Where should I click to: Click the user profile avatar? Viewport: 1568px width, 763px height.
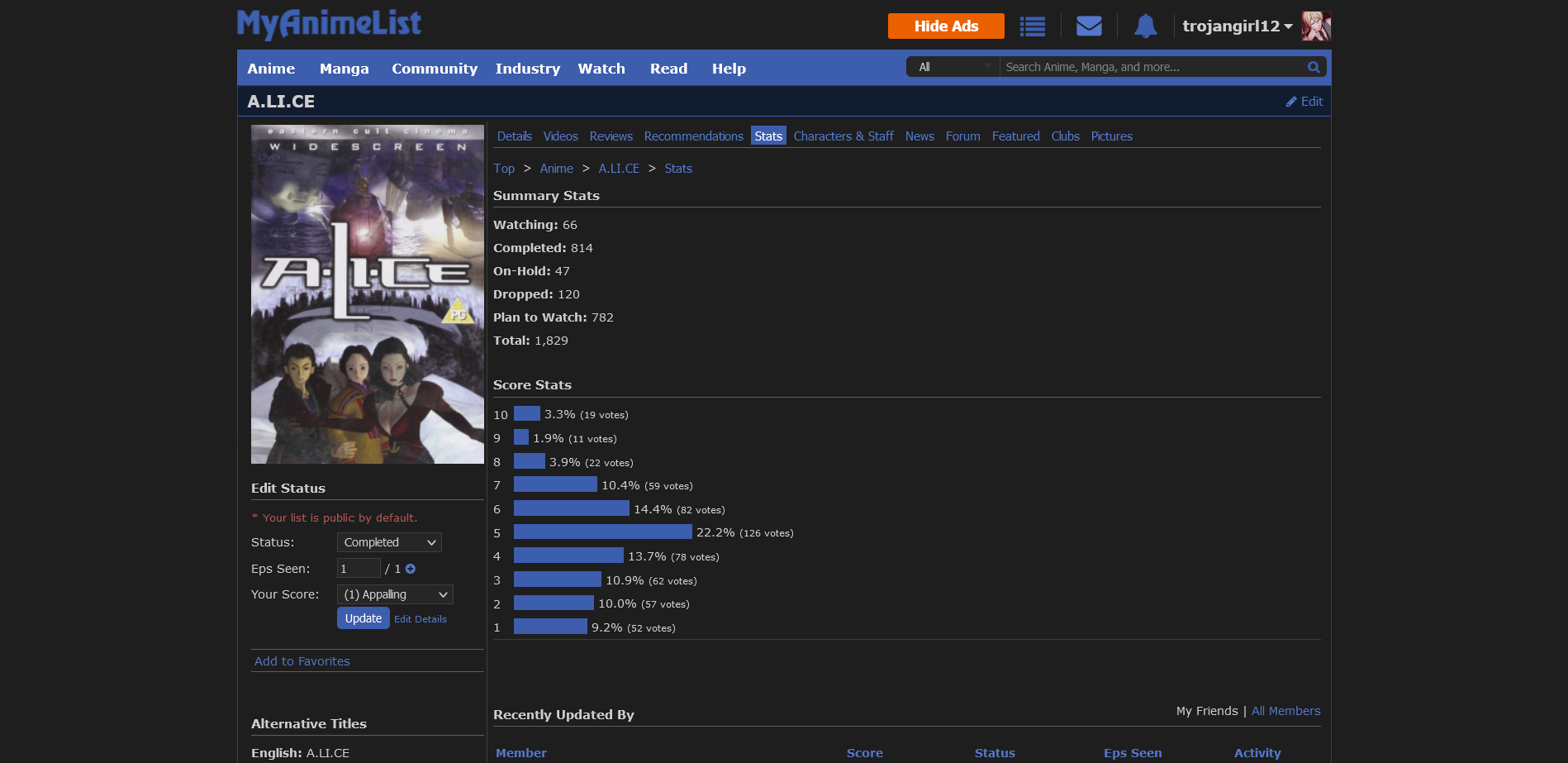(x=1316, y=26)
